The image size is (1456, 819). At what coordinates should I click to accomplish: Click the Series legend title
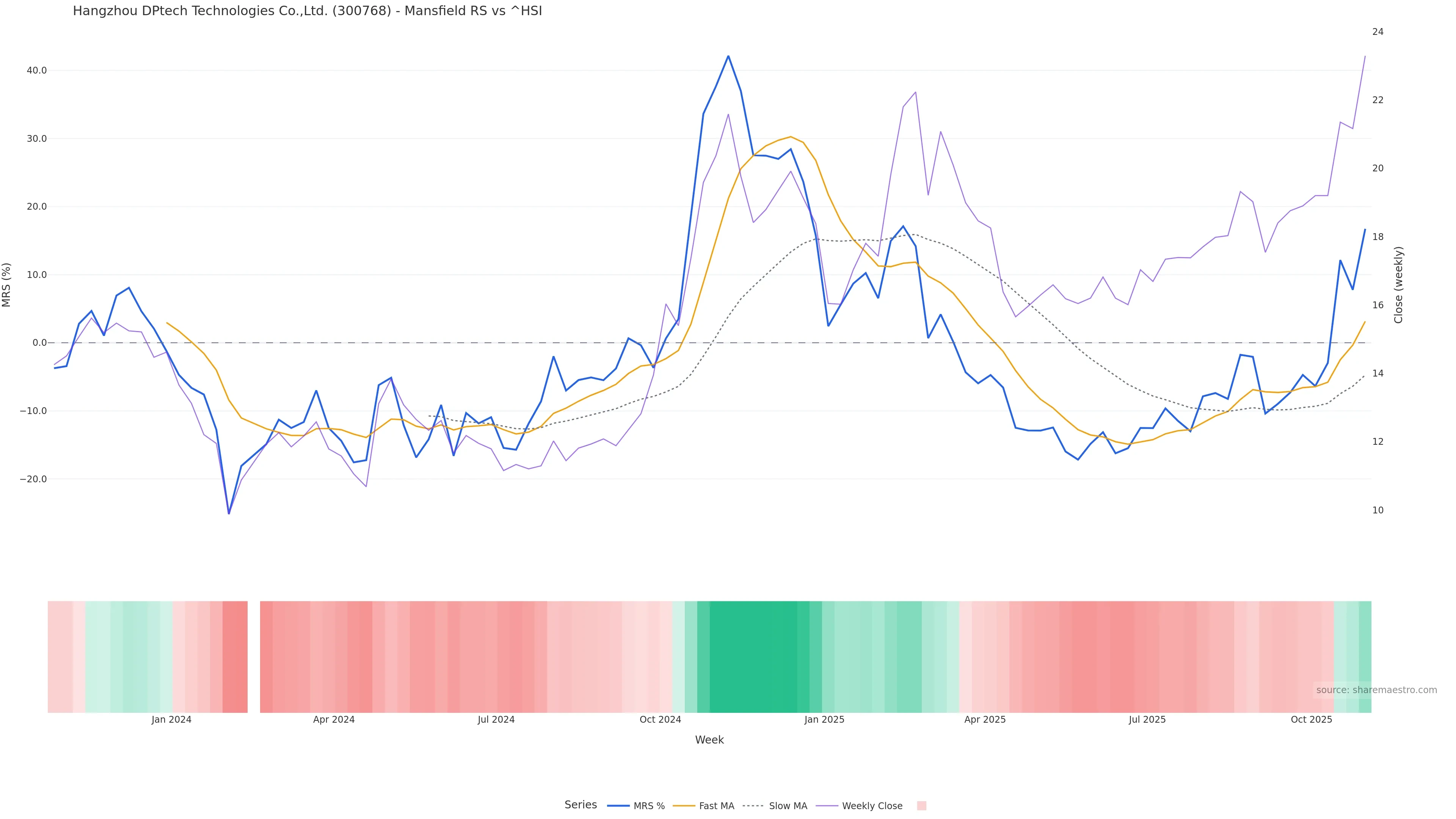click(581, 805)
